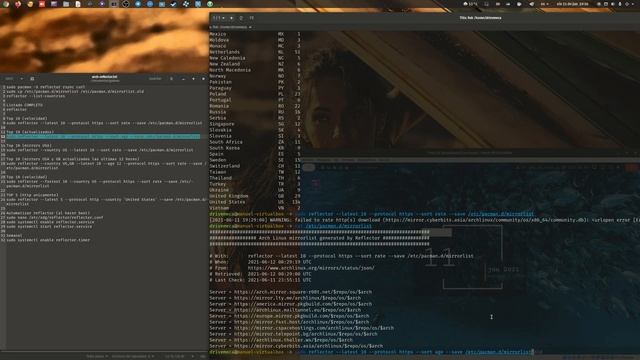Open the purple circular app in top panel

click(x=102, y=4)
